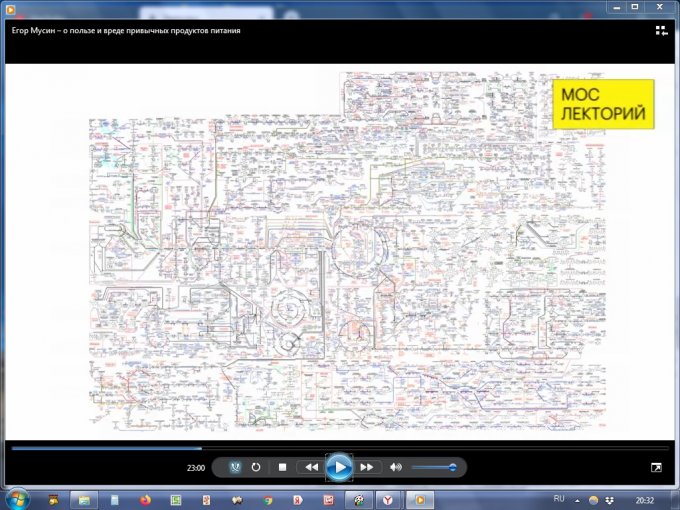Skip to previous track

click(x=311, y=467)
